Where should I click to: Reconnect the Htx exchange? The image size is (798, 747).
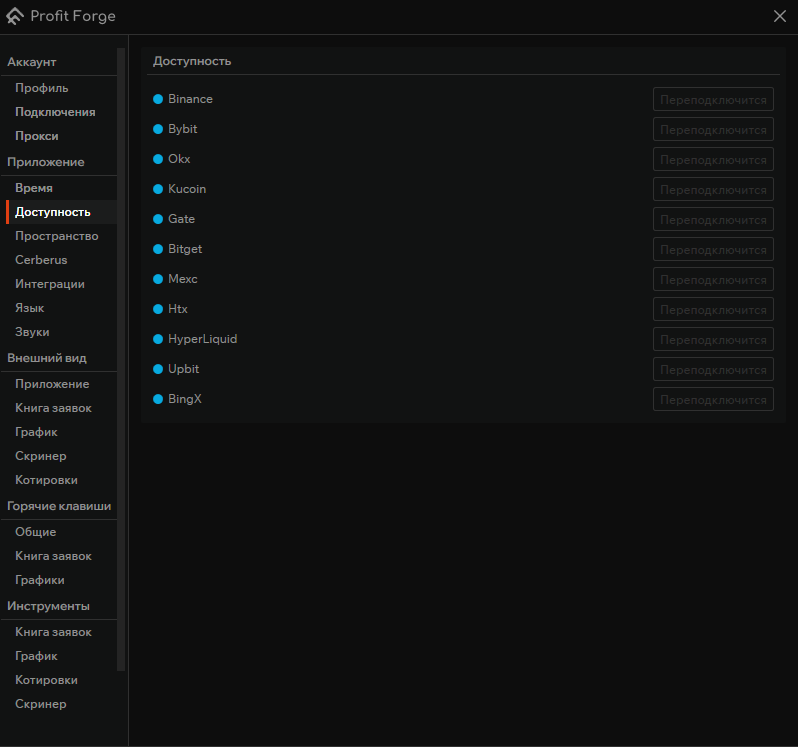[x=713, y=309]
